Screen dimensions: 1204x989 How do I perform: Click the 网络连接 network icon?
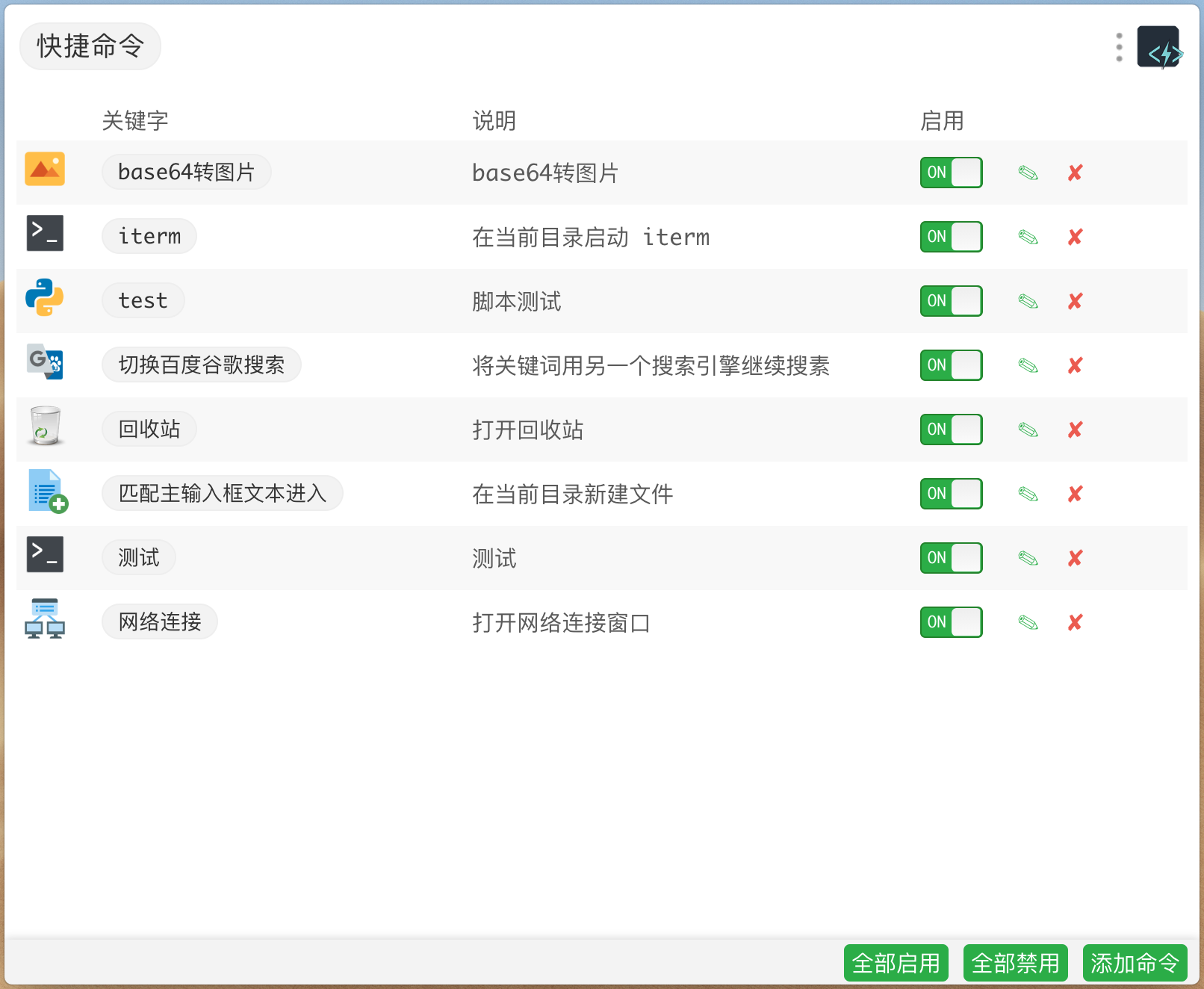[x=45, y=618]
